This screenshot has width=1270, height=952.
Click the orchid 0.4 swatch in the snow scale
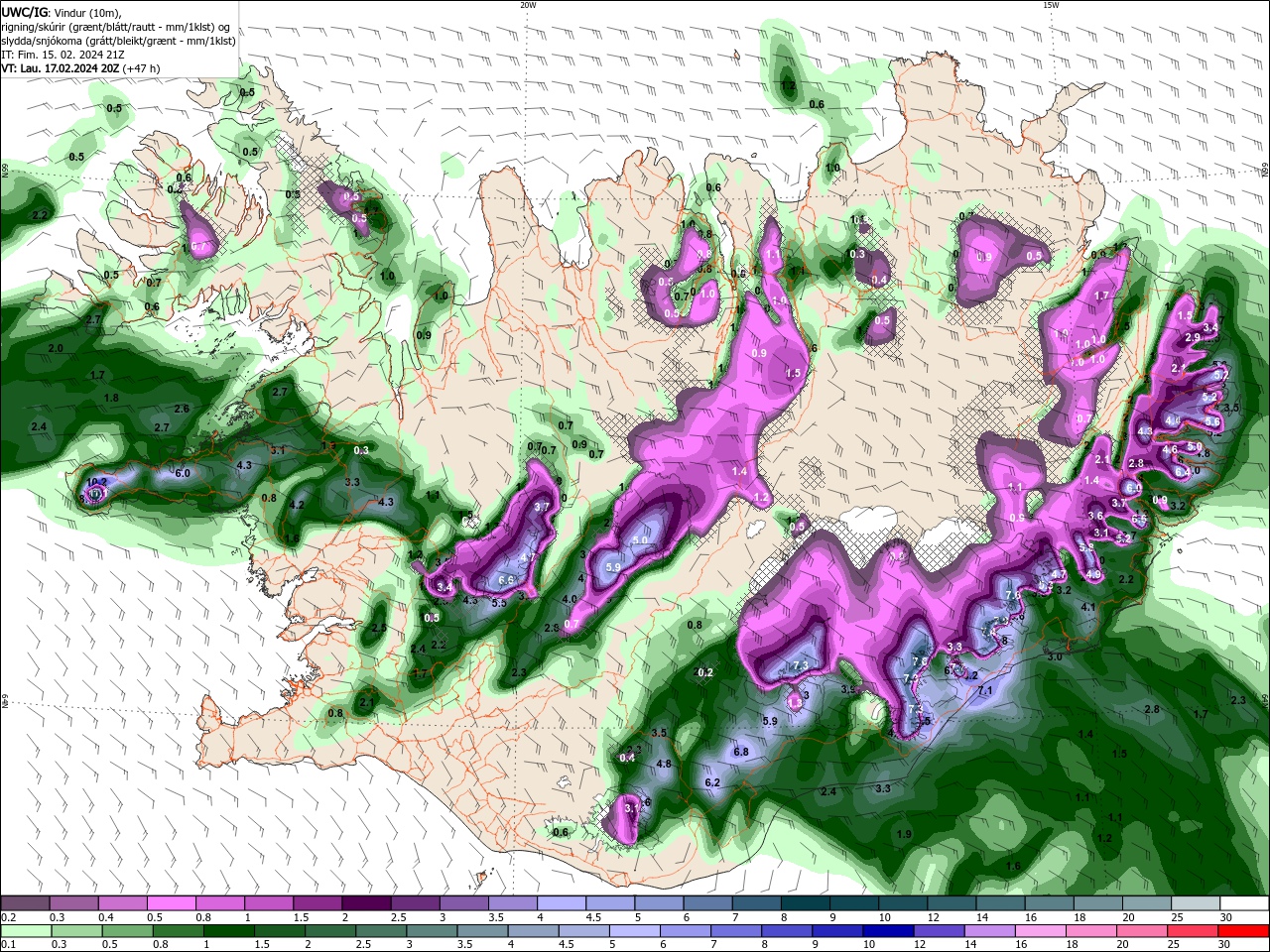tap(122, 903)
